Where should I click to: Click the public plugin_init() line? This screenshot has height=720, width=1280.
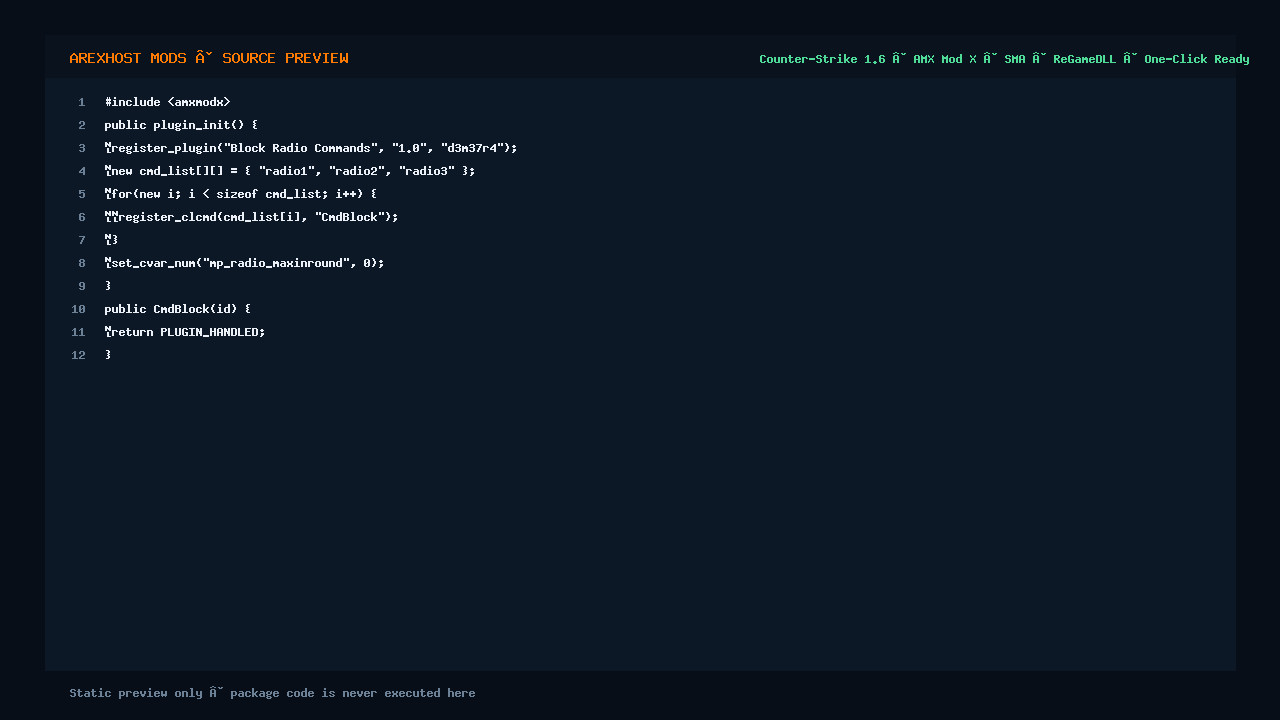pos(181,125)
